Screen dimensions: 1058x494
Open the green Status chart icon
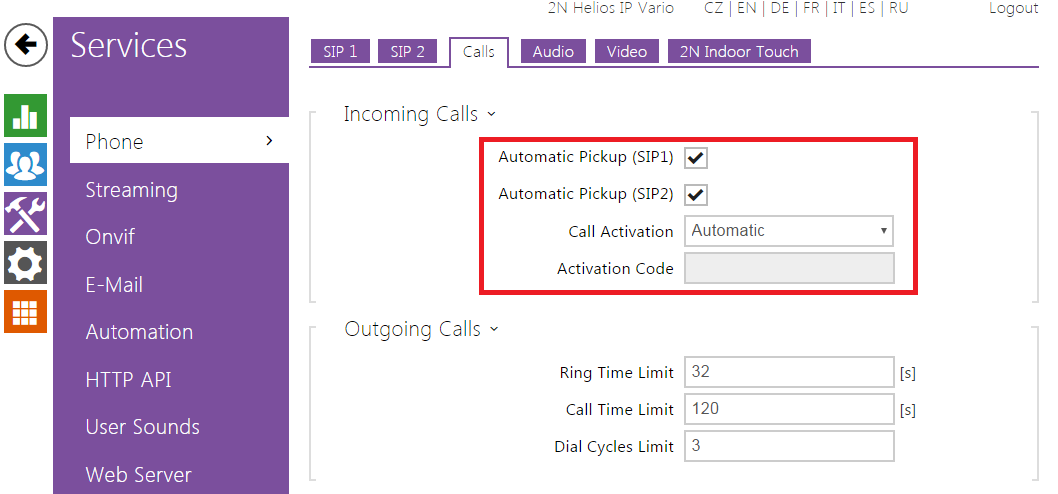point(26,116)
